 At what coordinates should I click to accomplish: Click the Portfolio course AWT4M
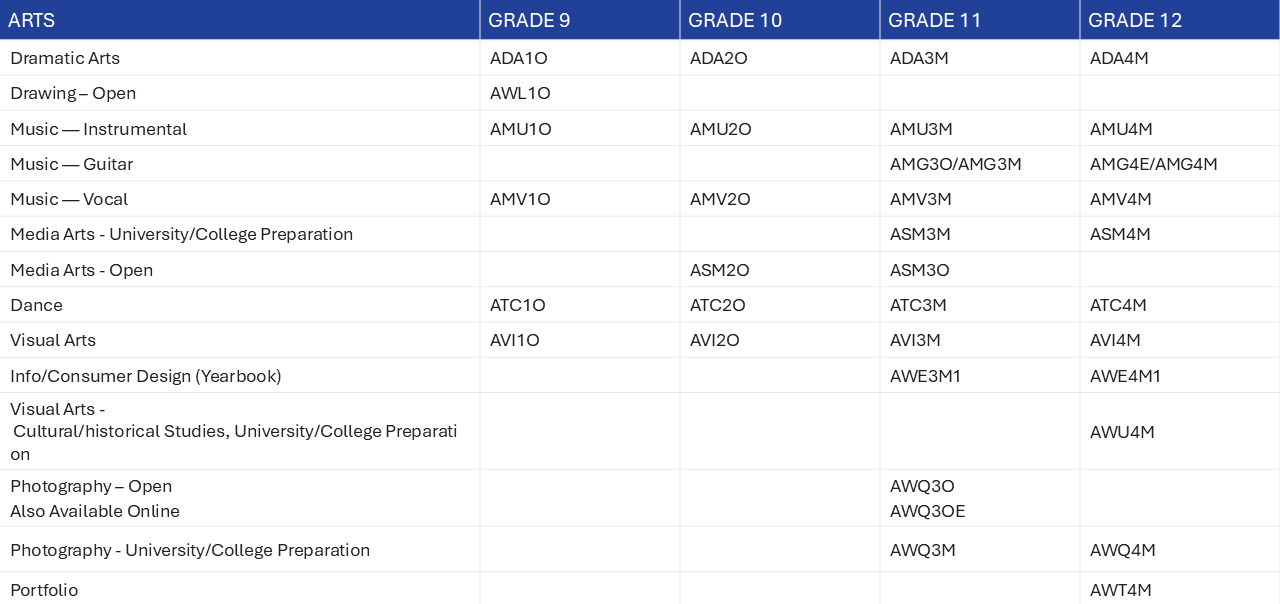(1121, 590)
